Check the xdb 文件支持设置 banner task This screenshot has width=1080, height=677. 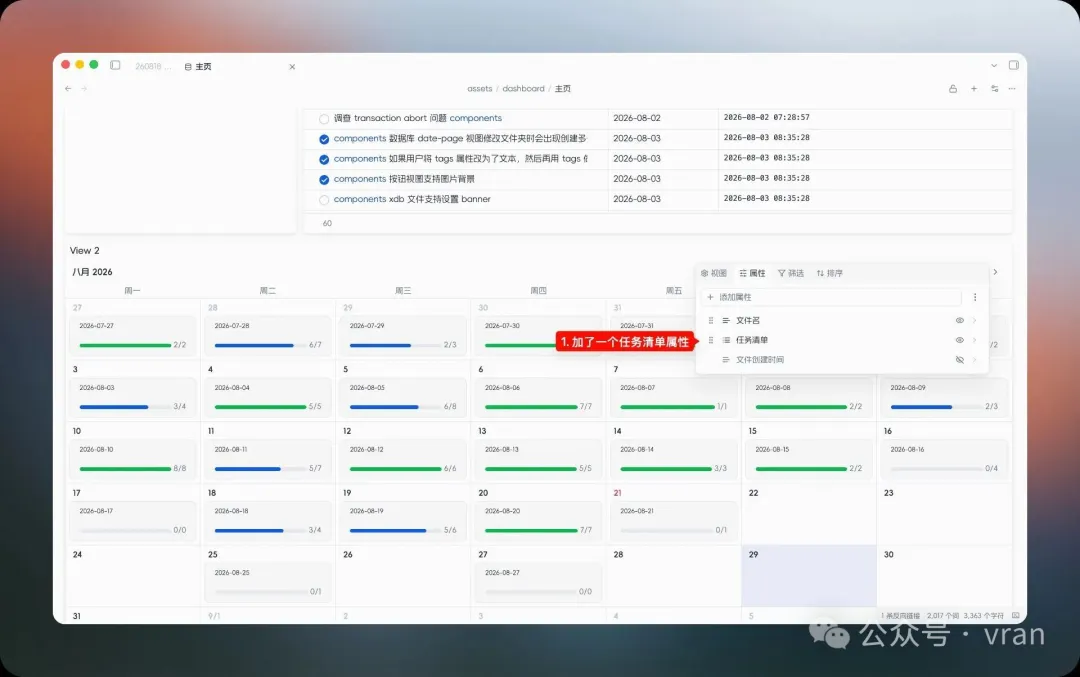(x=324, y=200)
